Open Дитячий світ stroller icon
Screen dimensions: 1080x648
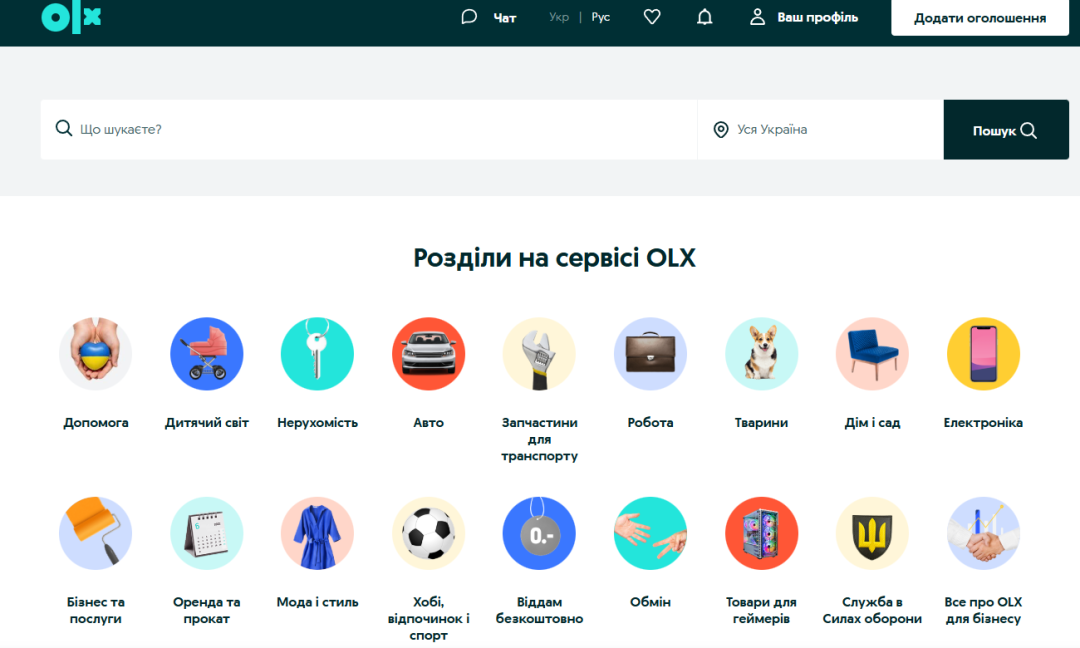coord(207,354)
